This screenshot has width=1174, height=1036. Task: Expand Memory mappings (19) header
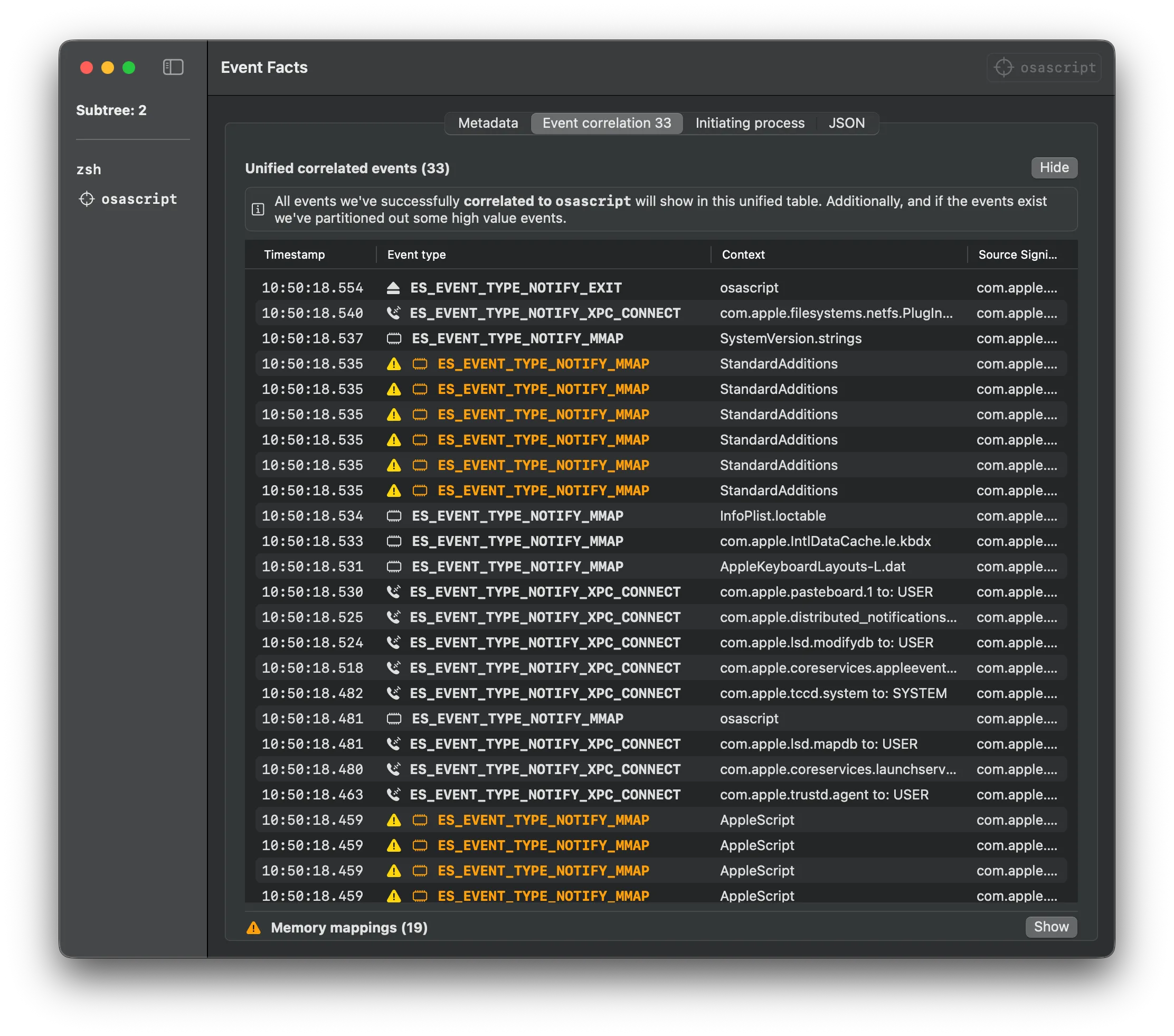348,928
